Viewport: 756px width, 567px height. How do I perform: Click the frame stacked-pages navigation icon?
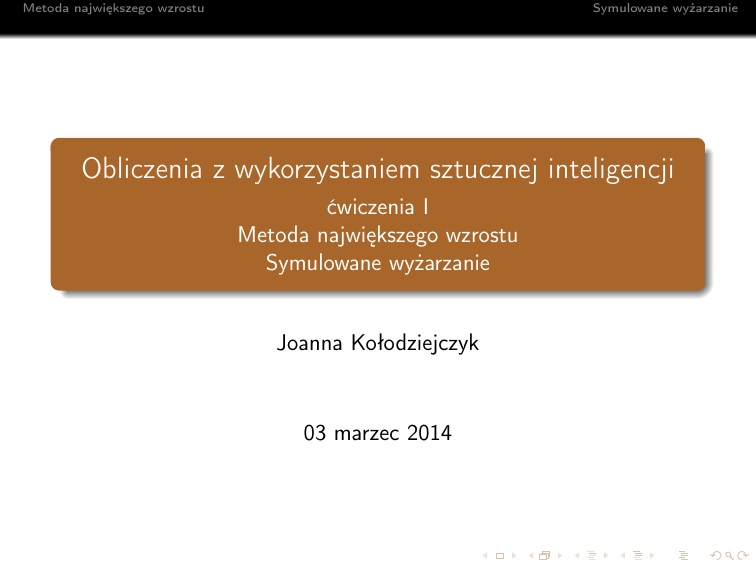coord(543,553)
